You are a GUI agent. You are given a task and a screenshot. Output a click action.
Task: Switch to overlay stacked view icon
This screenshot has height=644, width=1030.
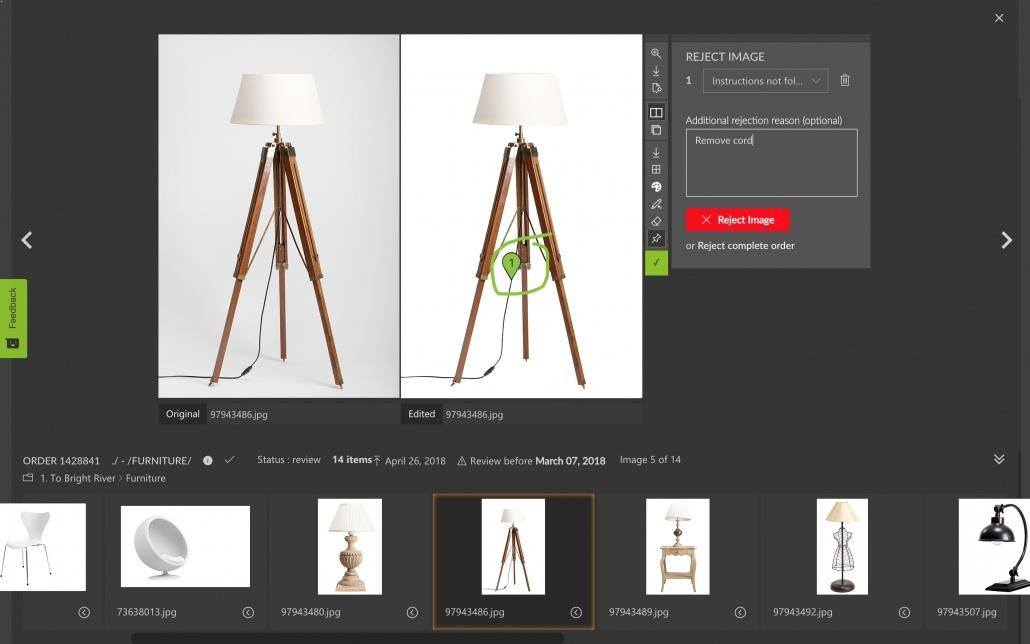[x=656, y=130]
